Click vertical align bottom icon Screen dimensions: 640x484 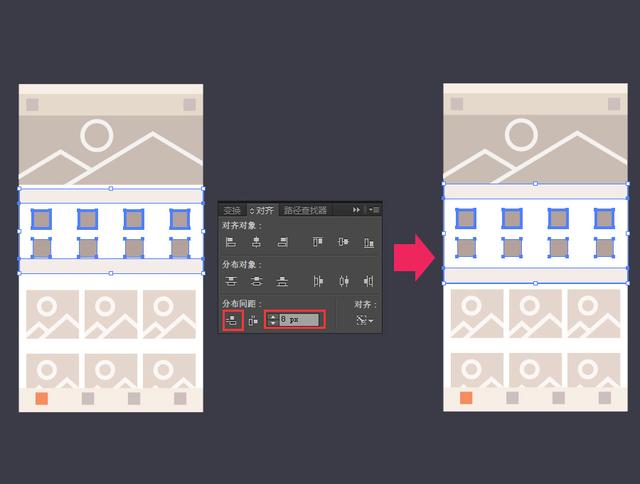click(x=369, y=243)
